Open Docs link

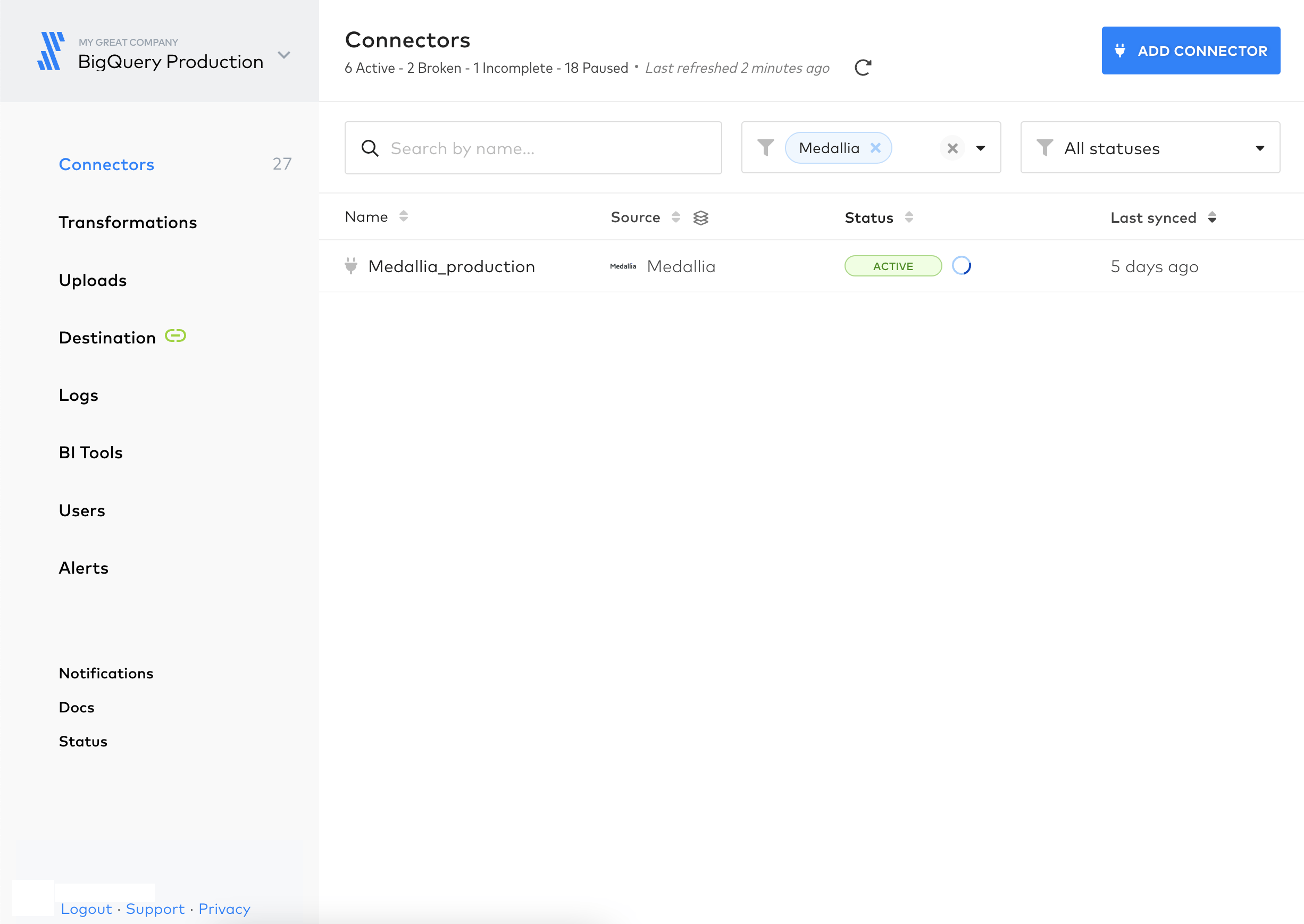click(x=76, y=707)
